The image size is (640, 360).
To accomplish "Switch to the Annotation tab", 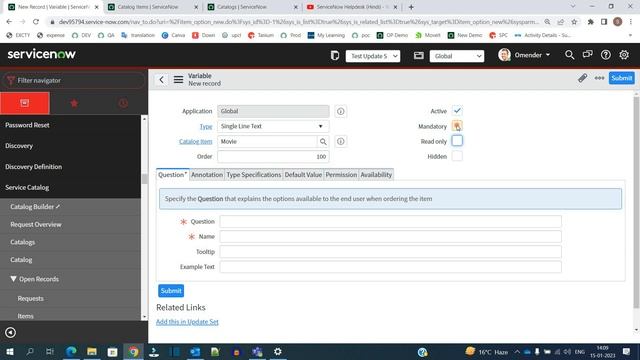I will pyautogui.click(x=207, y=175).
